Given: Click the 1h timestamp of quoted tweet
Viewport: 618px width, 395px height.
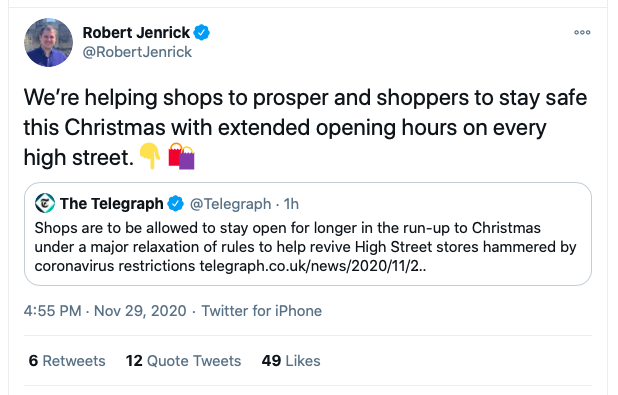Looking at the screenshot, I should pos(291,204).
